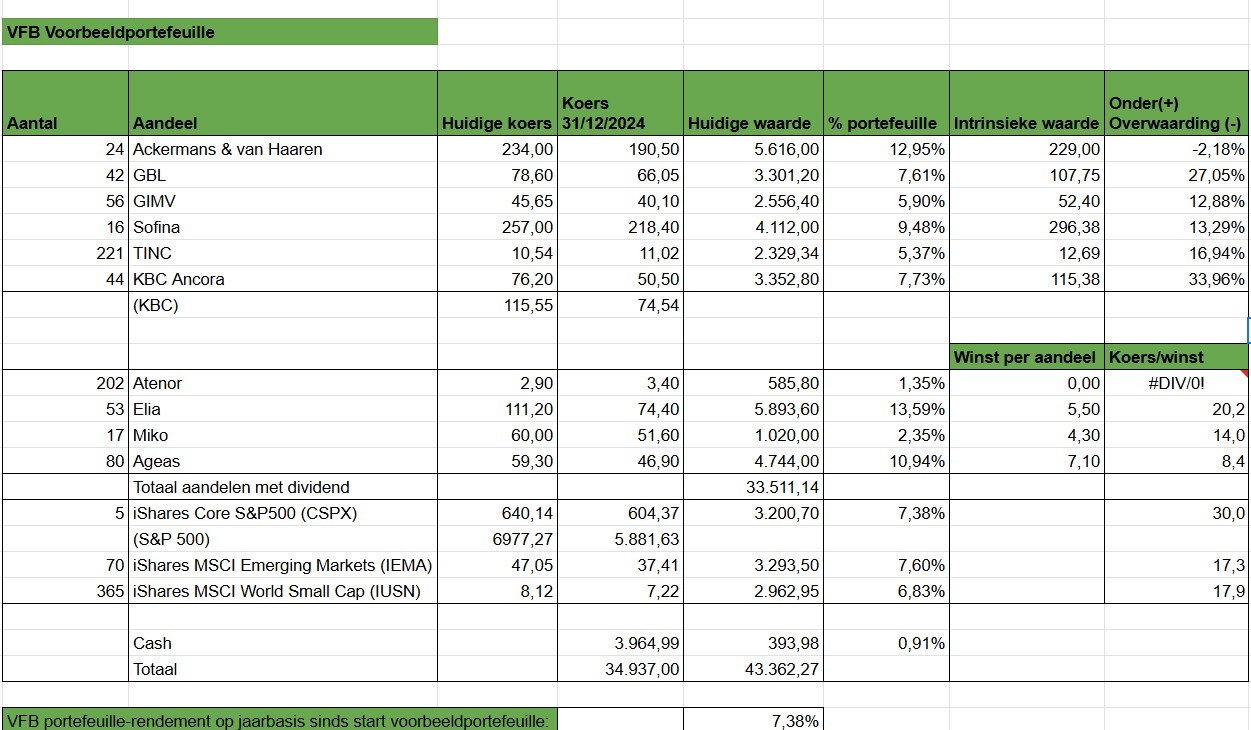Screen dimensions: 1251x730
Task: Click the KBC Ancora name cell
Action: pyautogui.click(x=282, y=279)
